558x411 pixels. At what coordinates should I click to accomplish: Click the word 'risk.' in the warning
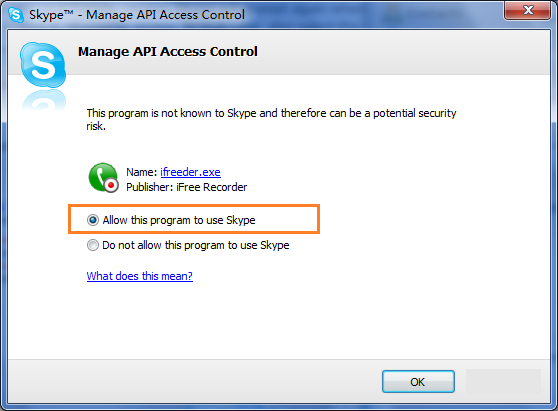tap(96, 126)
